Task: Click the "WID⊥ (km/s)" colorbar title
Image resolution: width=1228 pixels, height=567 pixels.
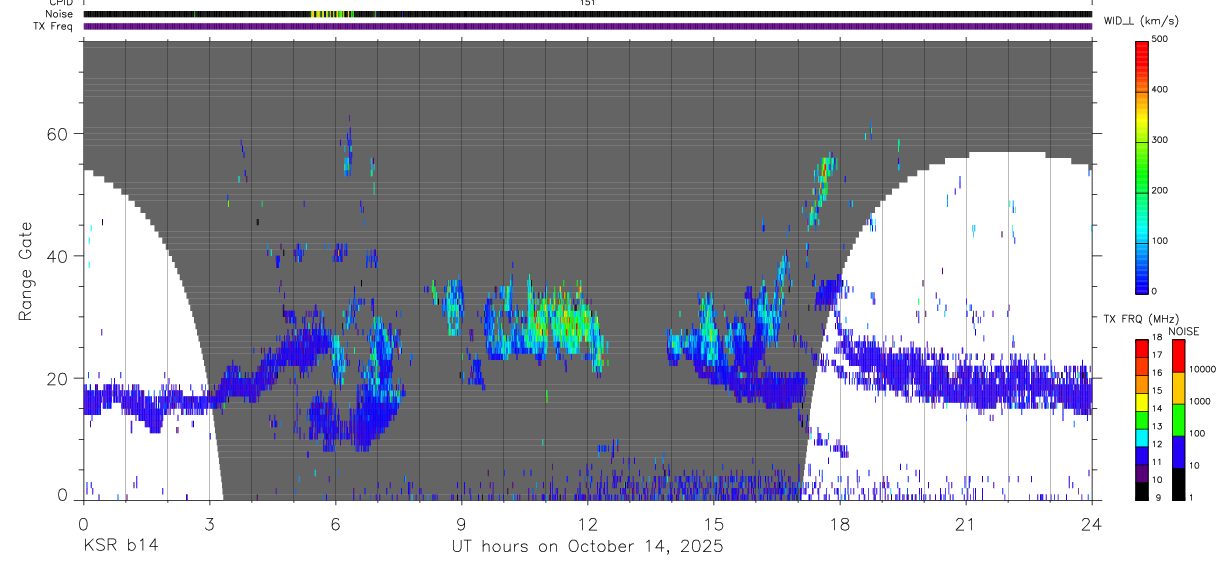Action: pyautogui.click(x=1141, y=21)
